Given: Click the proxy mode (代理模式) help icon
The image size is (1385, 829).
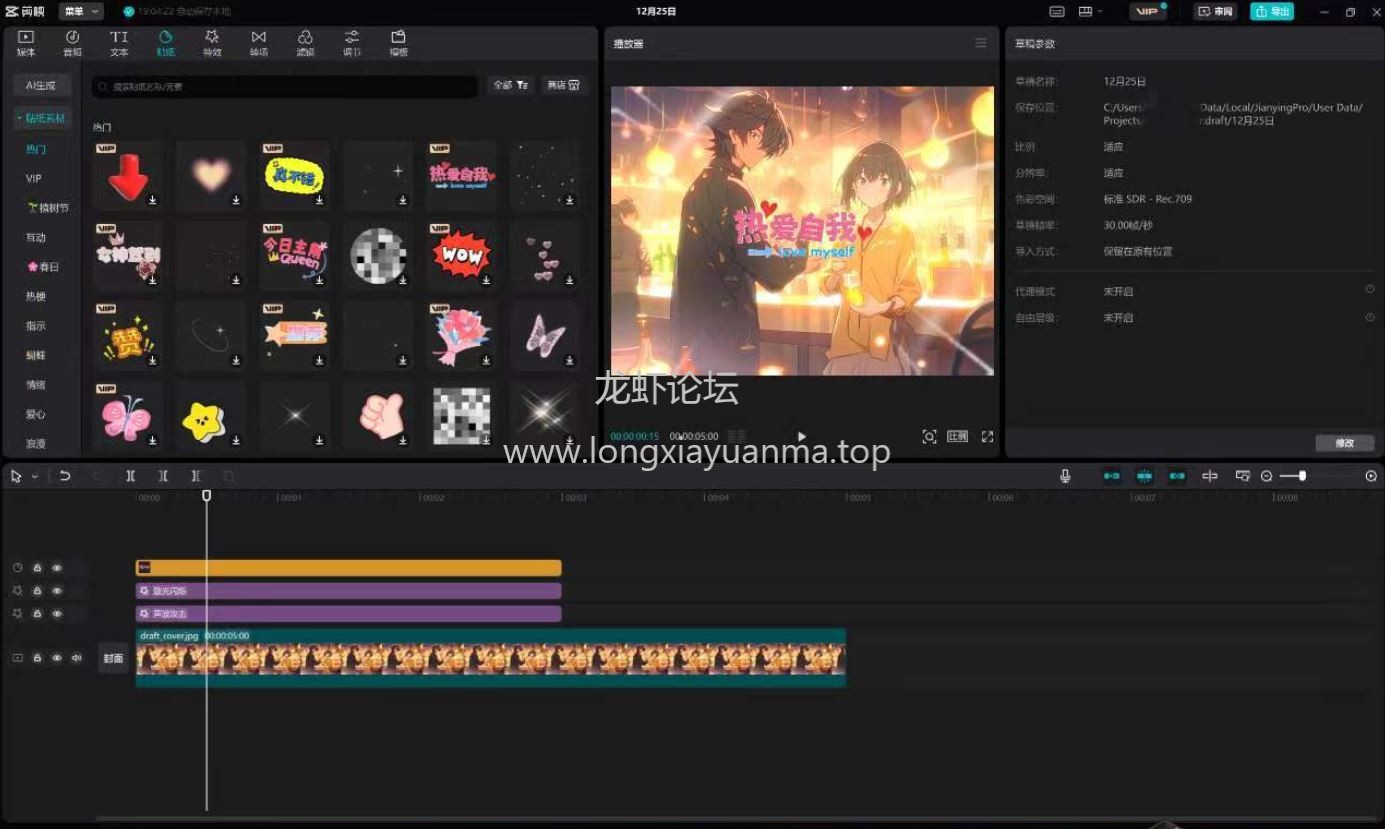Looking at the screenshot, I should [x=1370, y=290].
